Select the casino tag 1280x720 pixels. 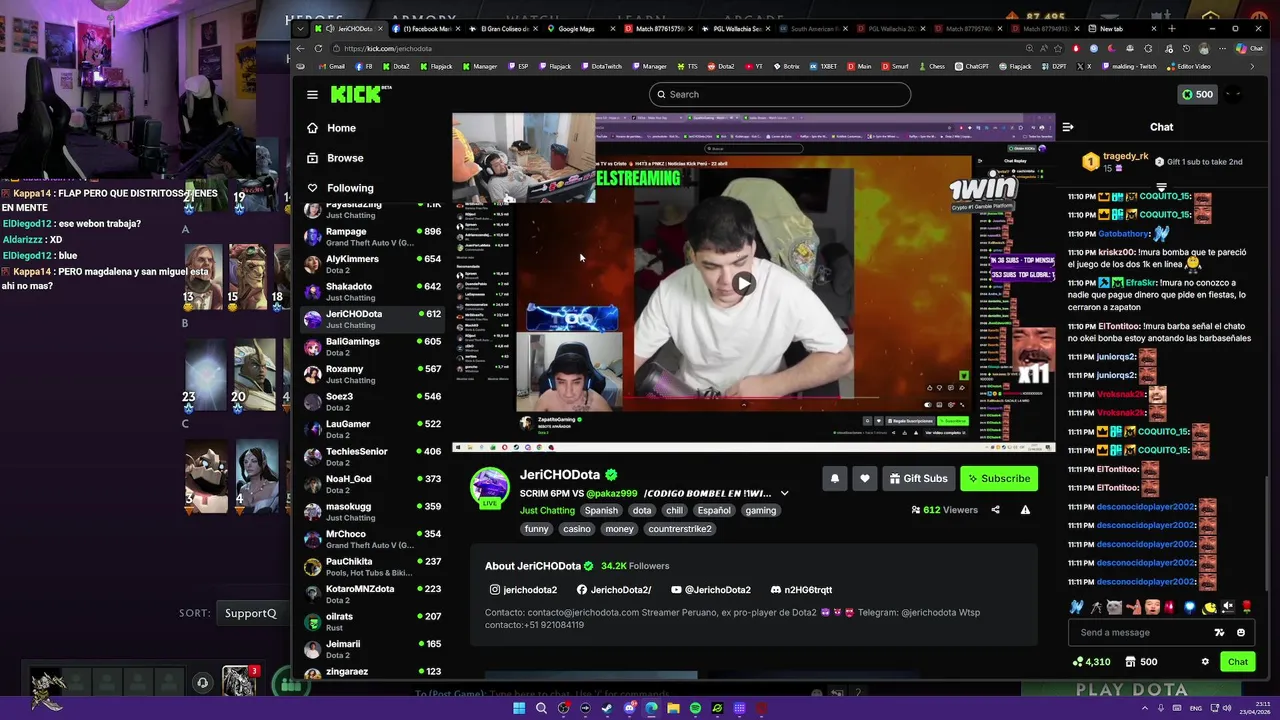(x=576, y=529)
